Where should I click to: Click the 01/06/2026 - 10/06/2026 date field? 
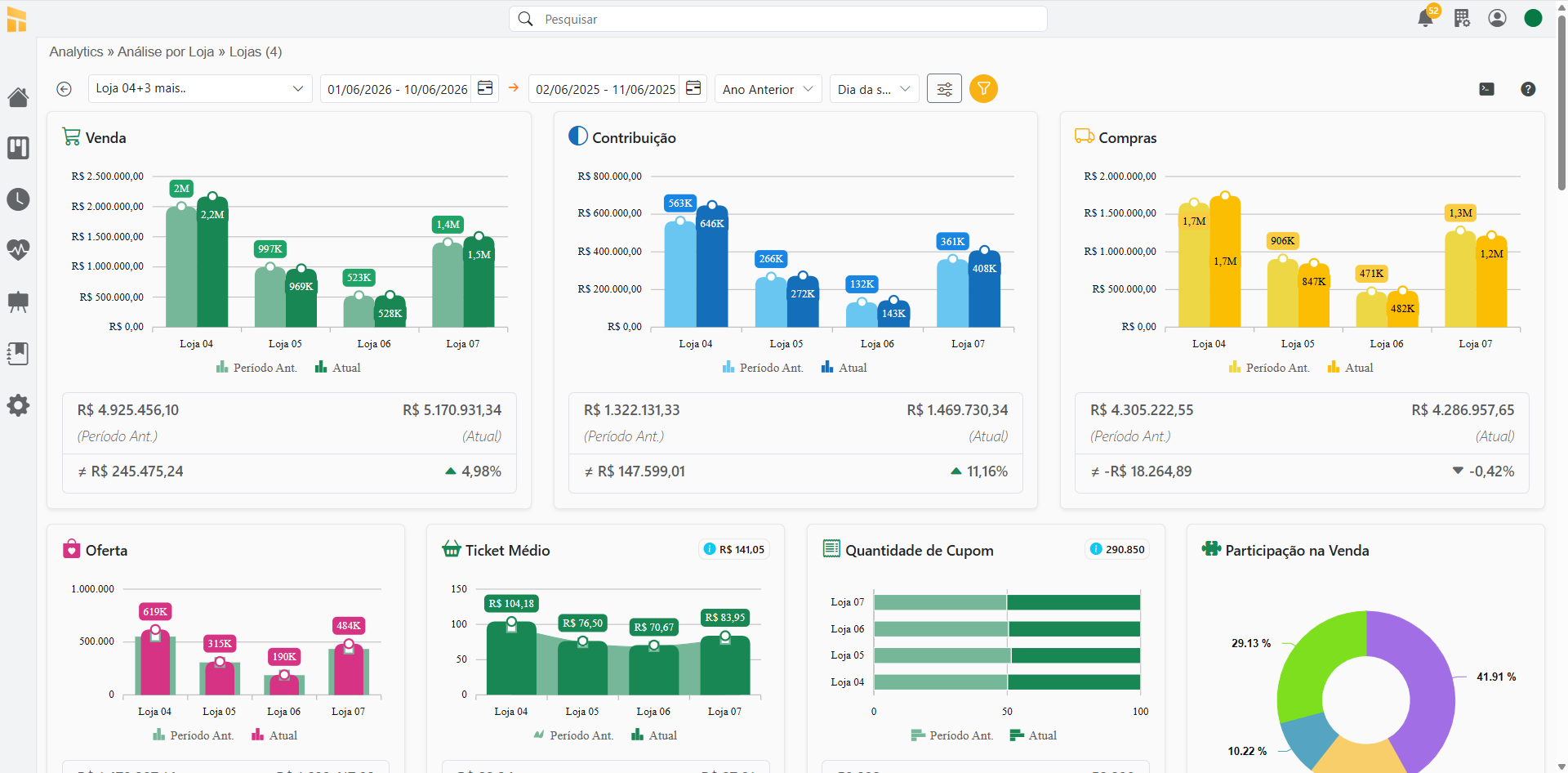pyautogui.click(x=398, y=89)
